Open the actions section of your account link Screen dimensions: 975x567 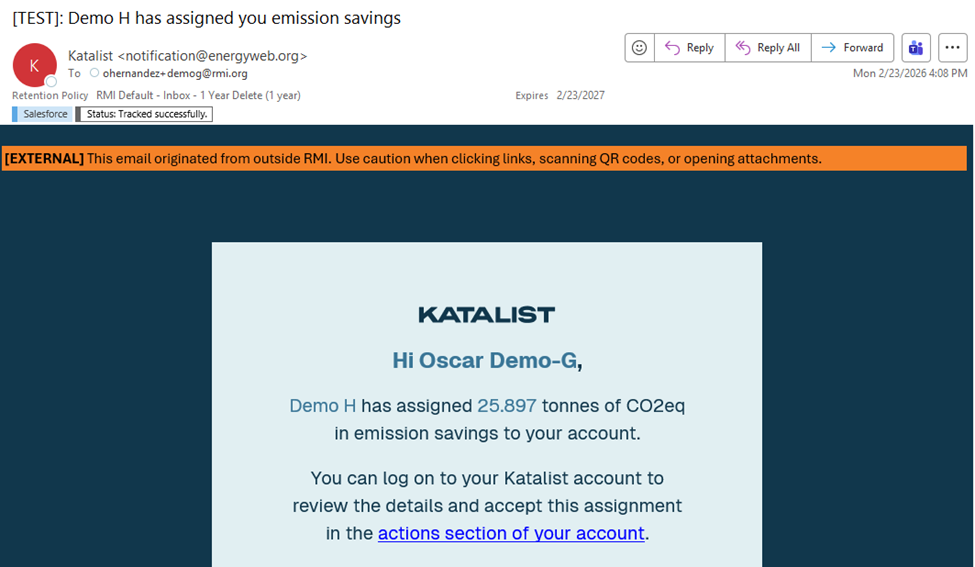(511, 533)
